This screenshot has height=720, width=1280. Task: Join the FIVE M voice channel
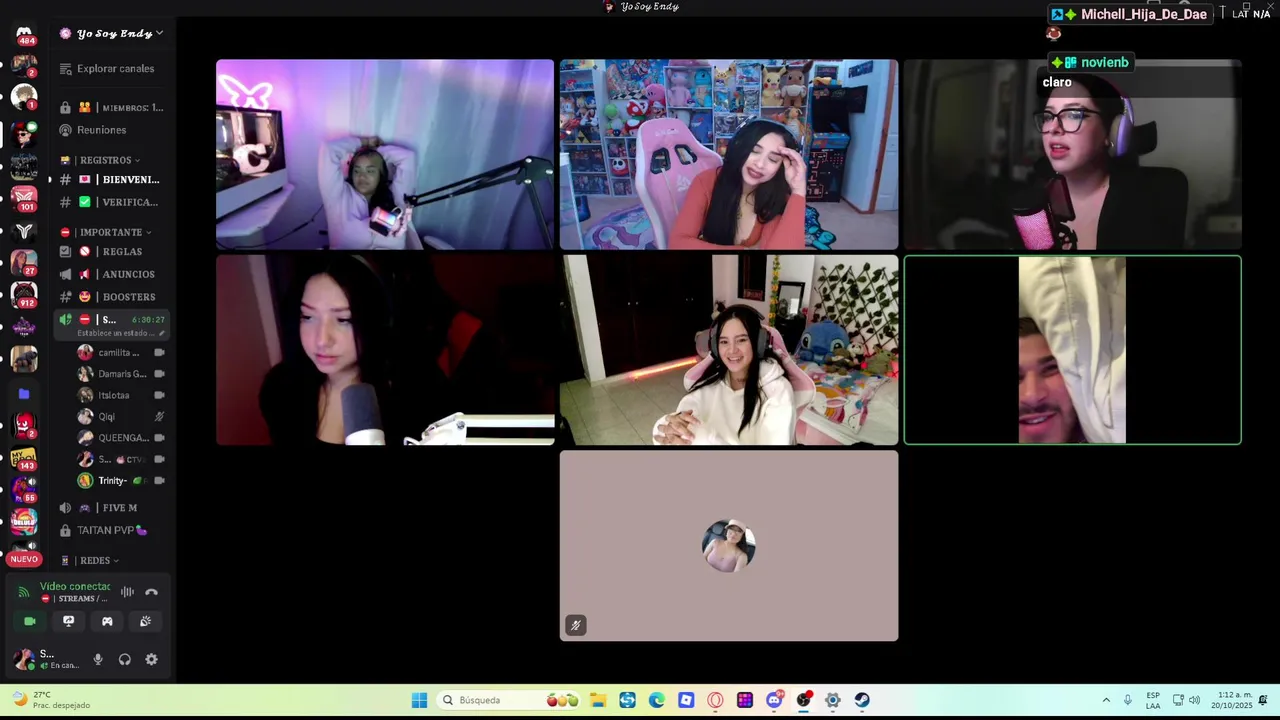111,508
